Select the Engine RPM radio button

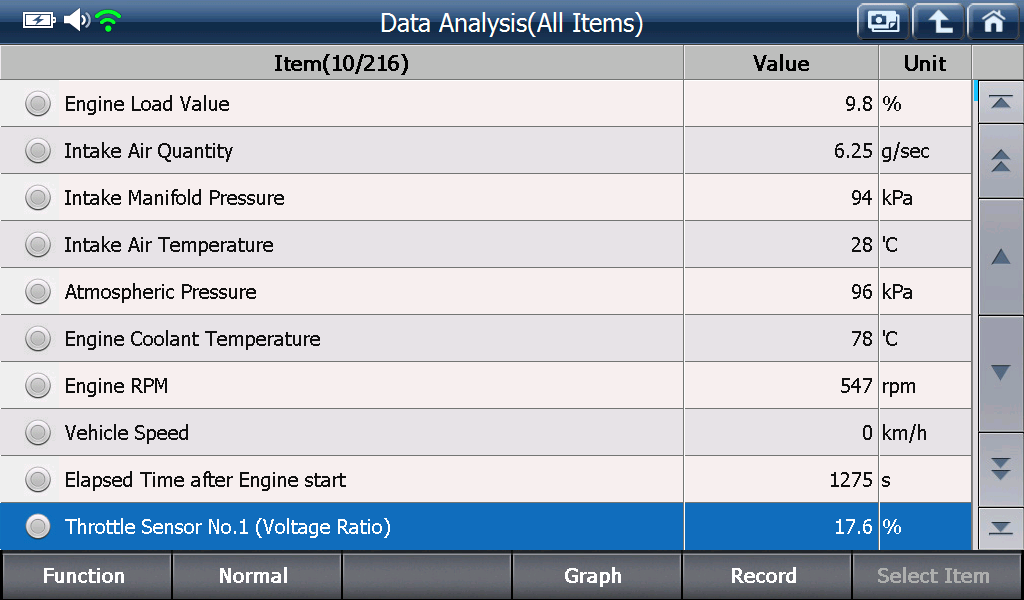click(x=38, y=386)
